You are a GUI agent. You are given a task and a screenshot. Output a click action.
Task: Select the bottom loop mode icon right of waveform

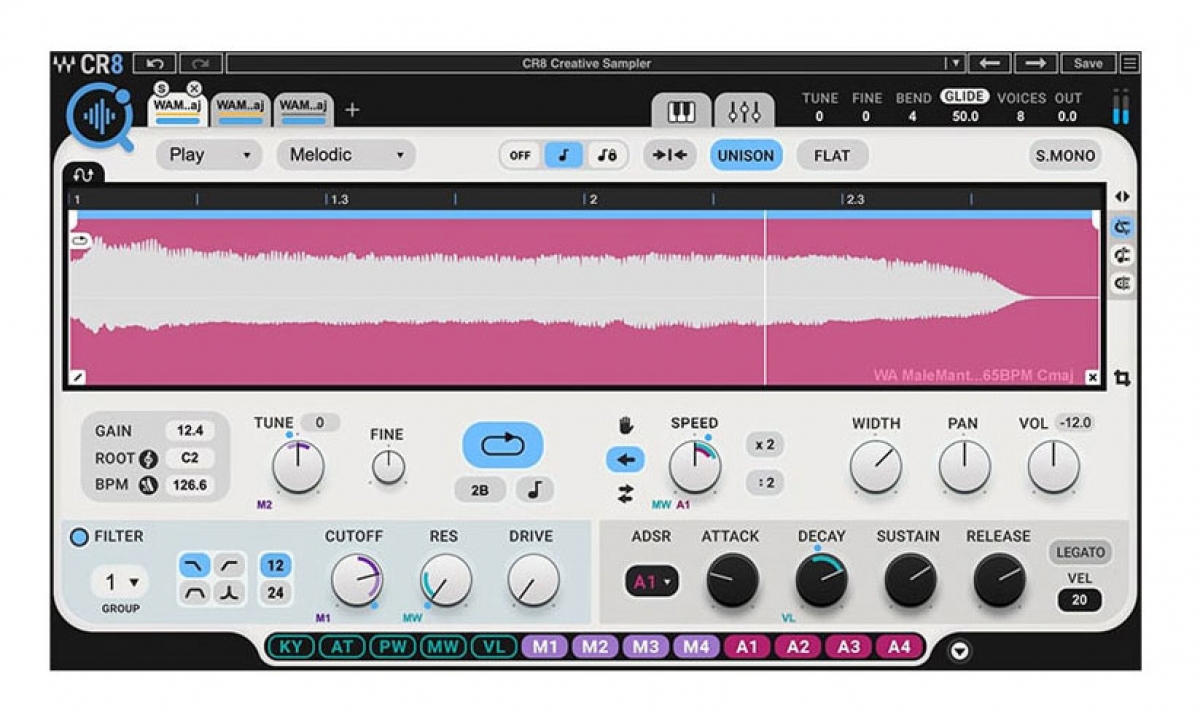point(1122,283)
